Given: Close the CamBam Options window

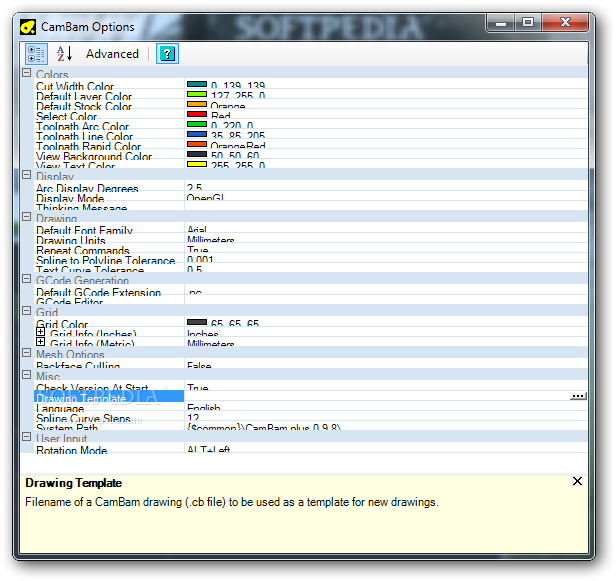Looking at the screenshot, I should [x=565, y=22].
